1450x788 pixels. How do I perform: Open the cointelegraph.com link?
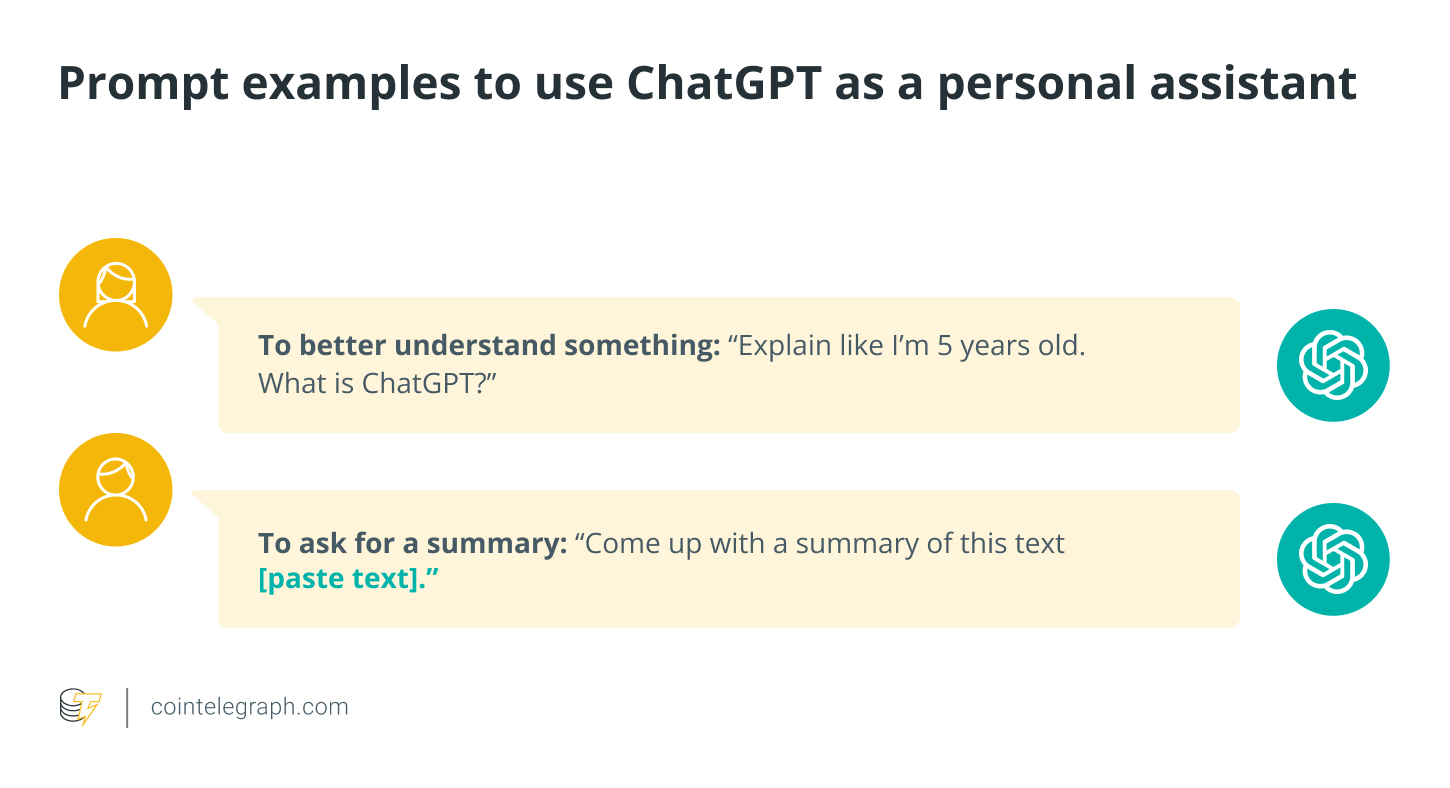click(x=249, y=707)
